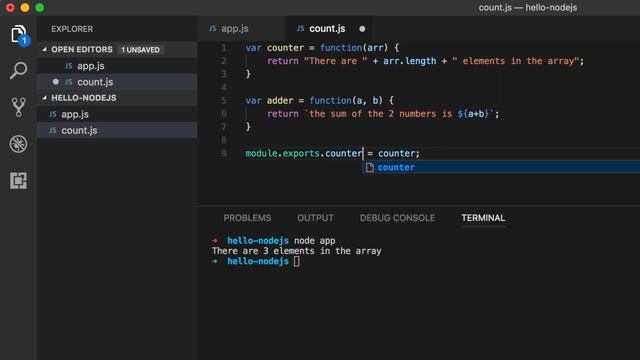Click file icon in counter autocomplete suggestion
The image size is (640, 360).
click(369, 167)
